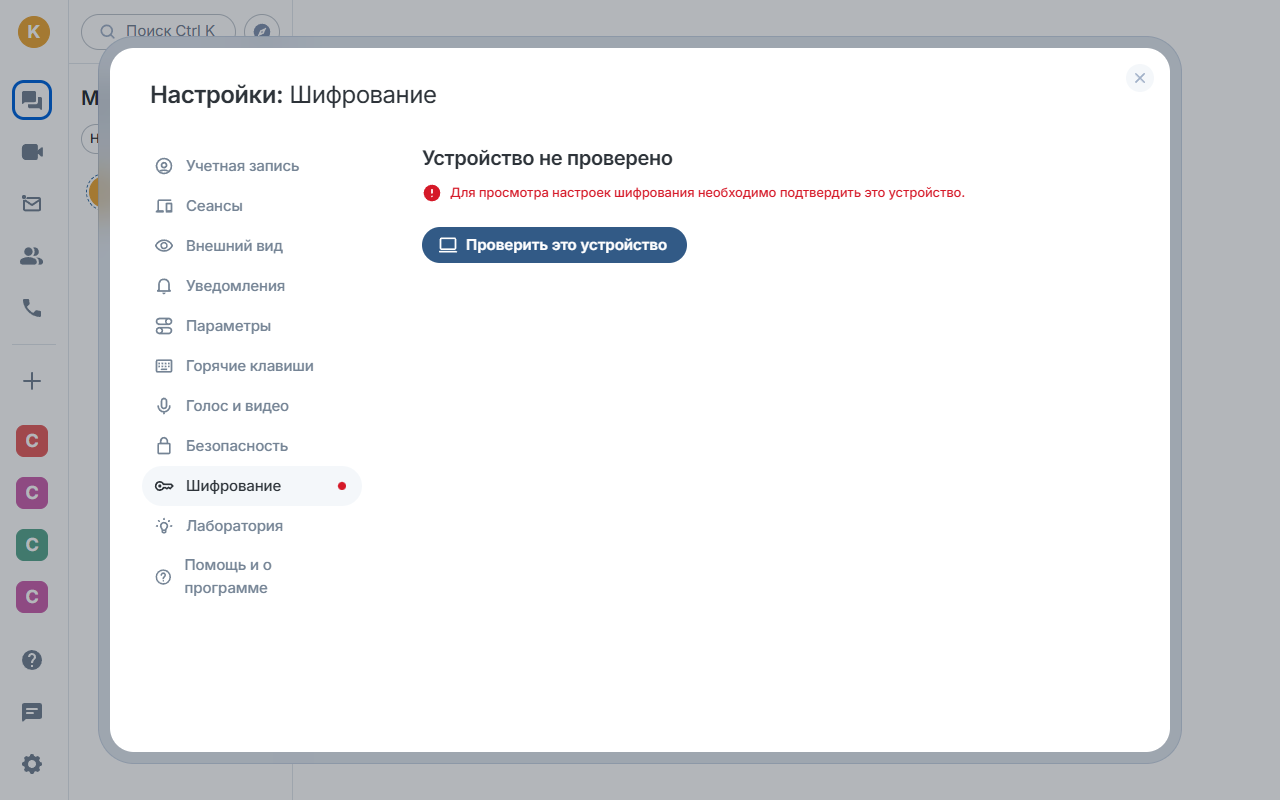1280x800 pixels.
Task: Open the Безопасность settings tab
Action: click(x=252, y=446)
